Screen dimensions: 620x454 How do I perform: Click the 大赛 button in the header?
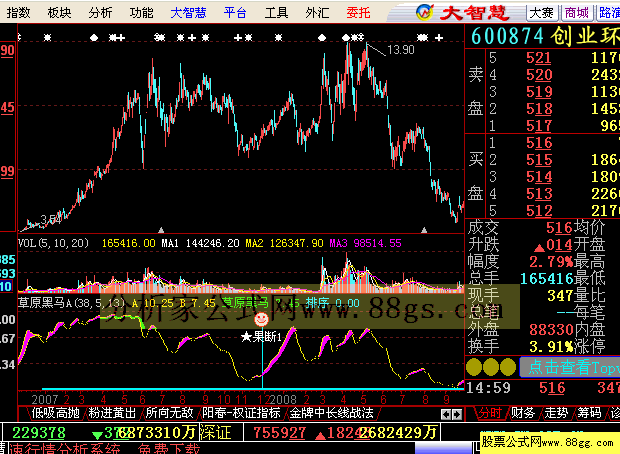pos(541,13)
